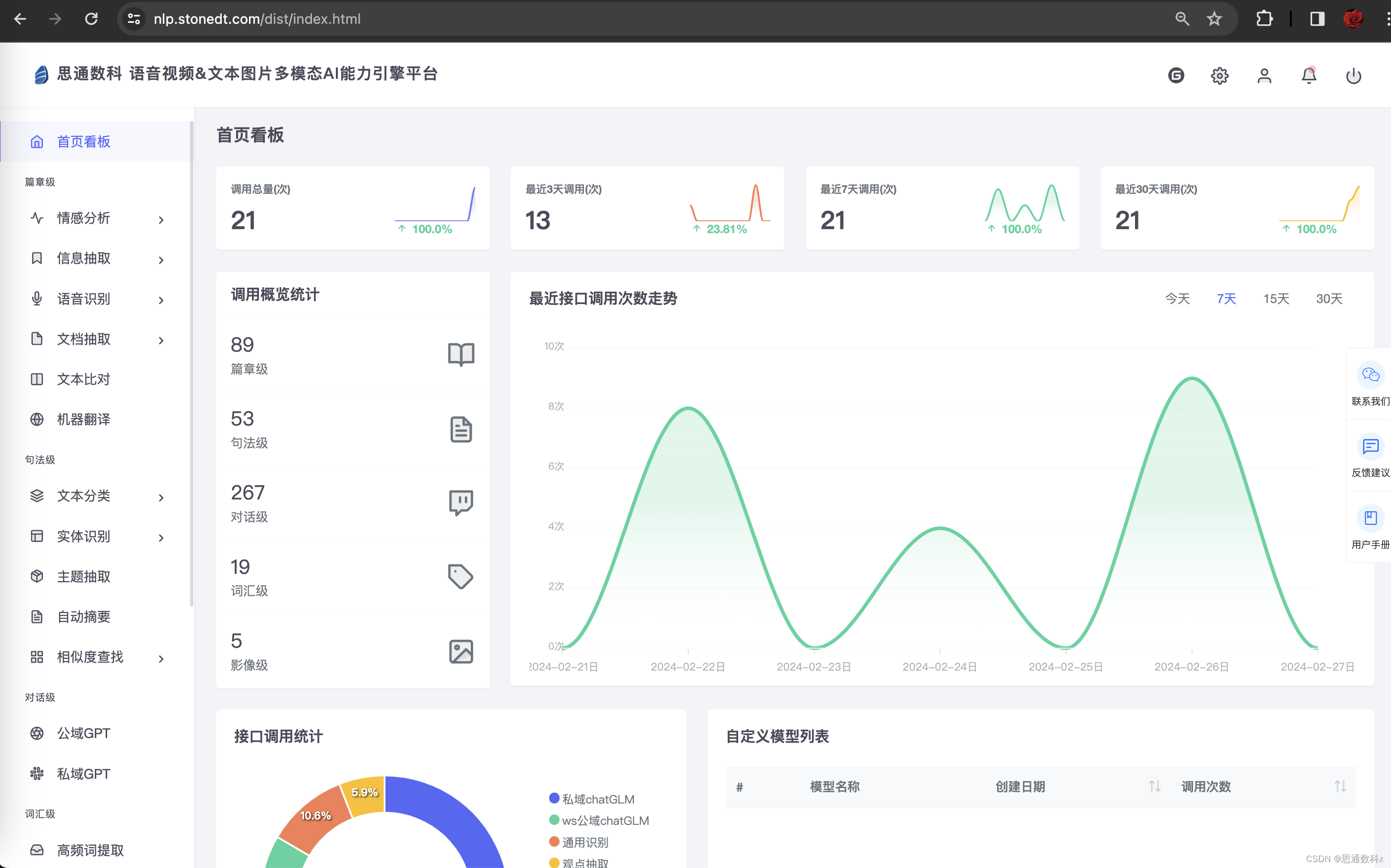
Task: Click the 10.6% orange donut segment
Action: pos(315,817)
